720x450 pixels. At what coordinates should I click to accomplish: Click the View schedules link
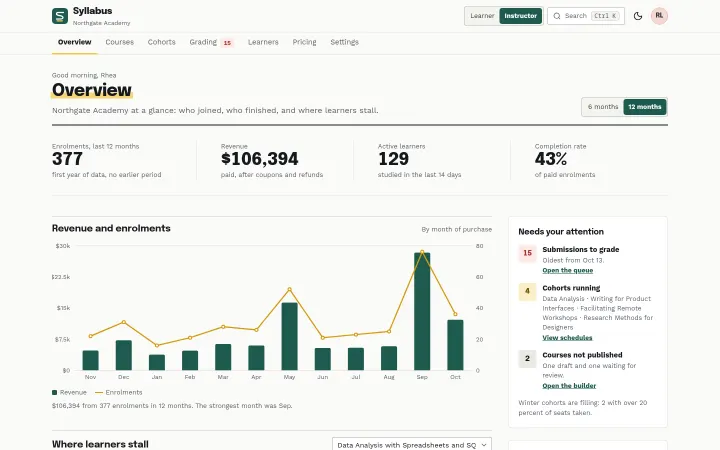tap(567, 338)
